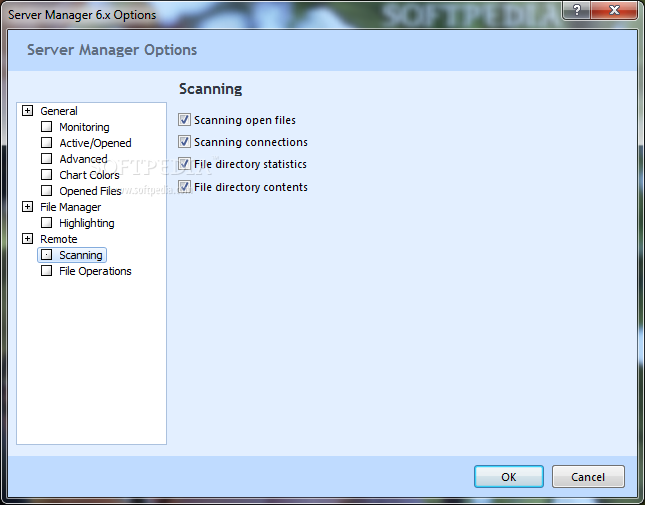Select Opened Files in the tree
The image size is (645, 505).
tap(90, 191)
